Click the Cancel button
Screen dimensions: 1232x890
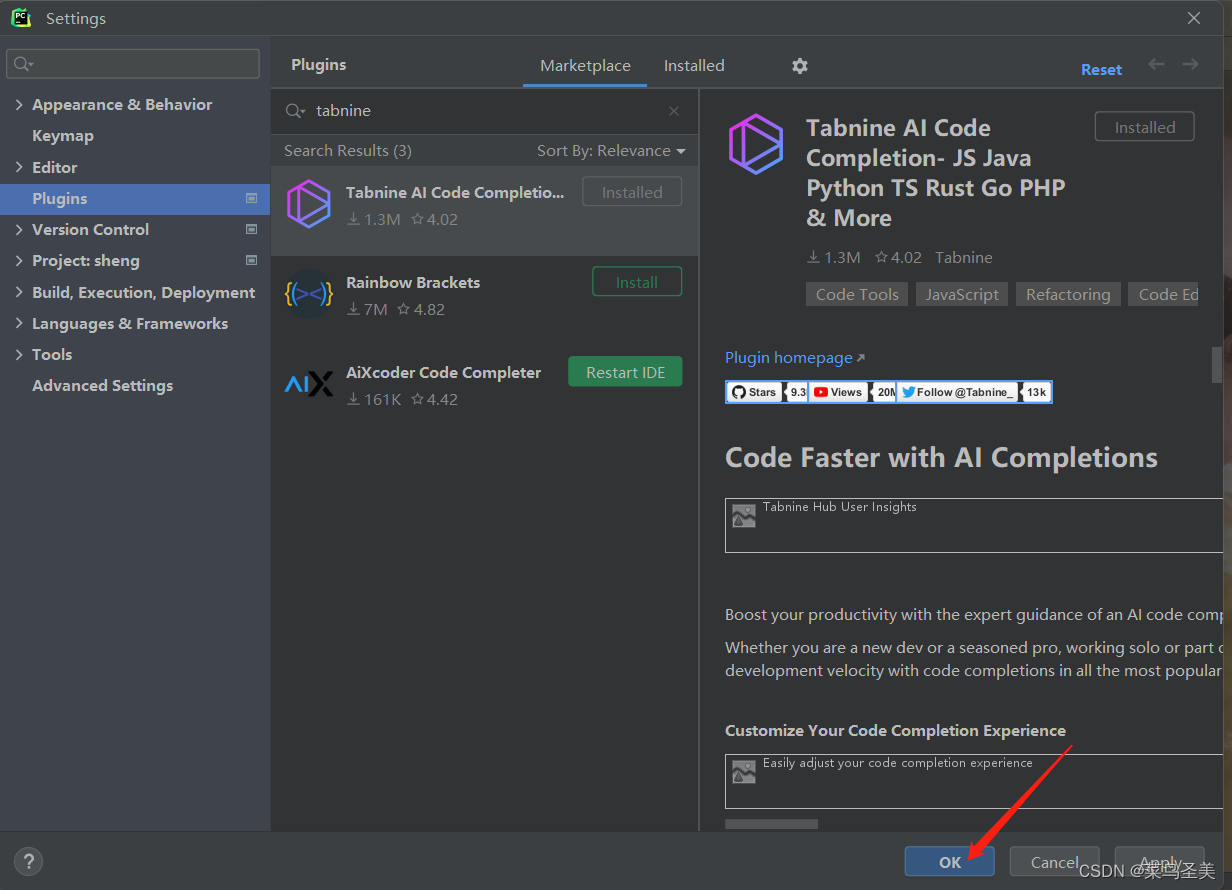pyautogui.click(x=1055, y=862)
